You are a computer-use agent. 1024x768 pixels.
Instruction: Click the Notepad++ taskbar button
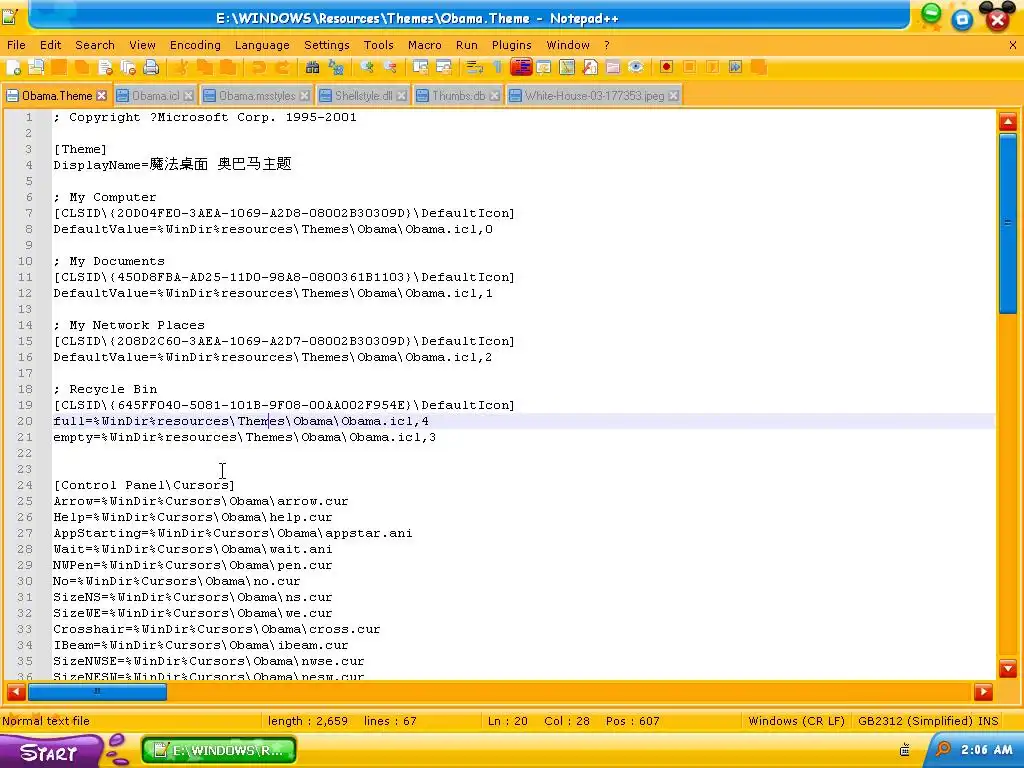(219, 750)
